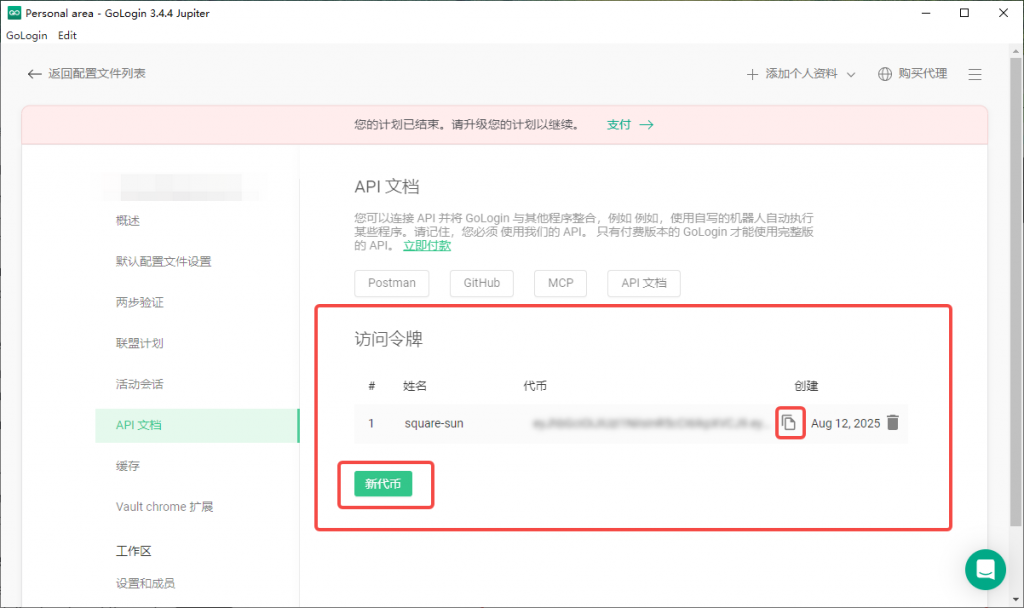
Task: Close the GoLogin window
Action: click(x=1003, y=13)
